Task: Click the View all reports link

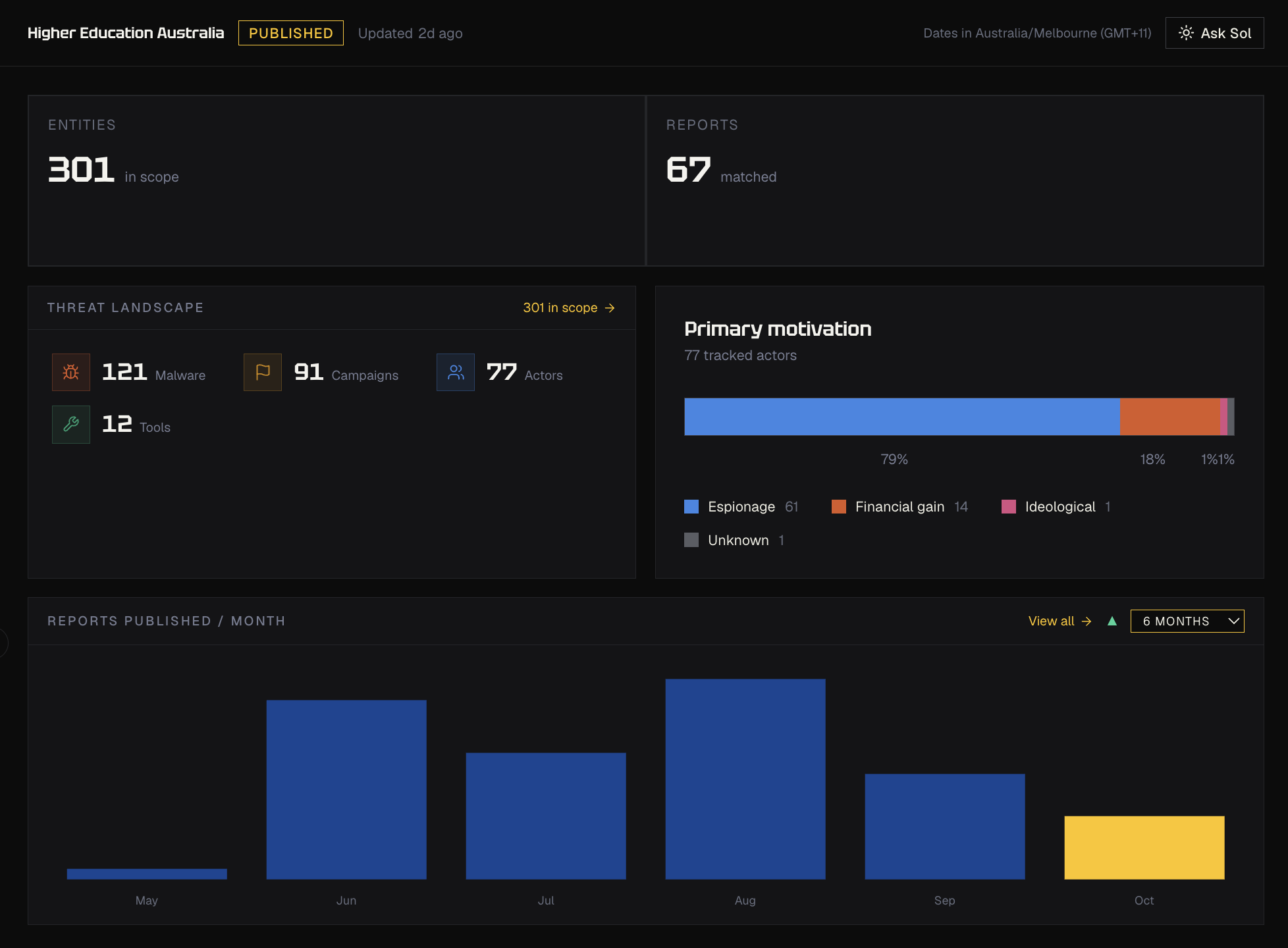Action: tap(1060, 621)
